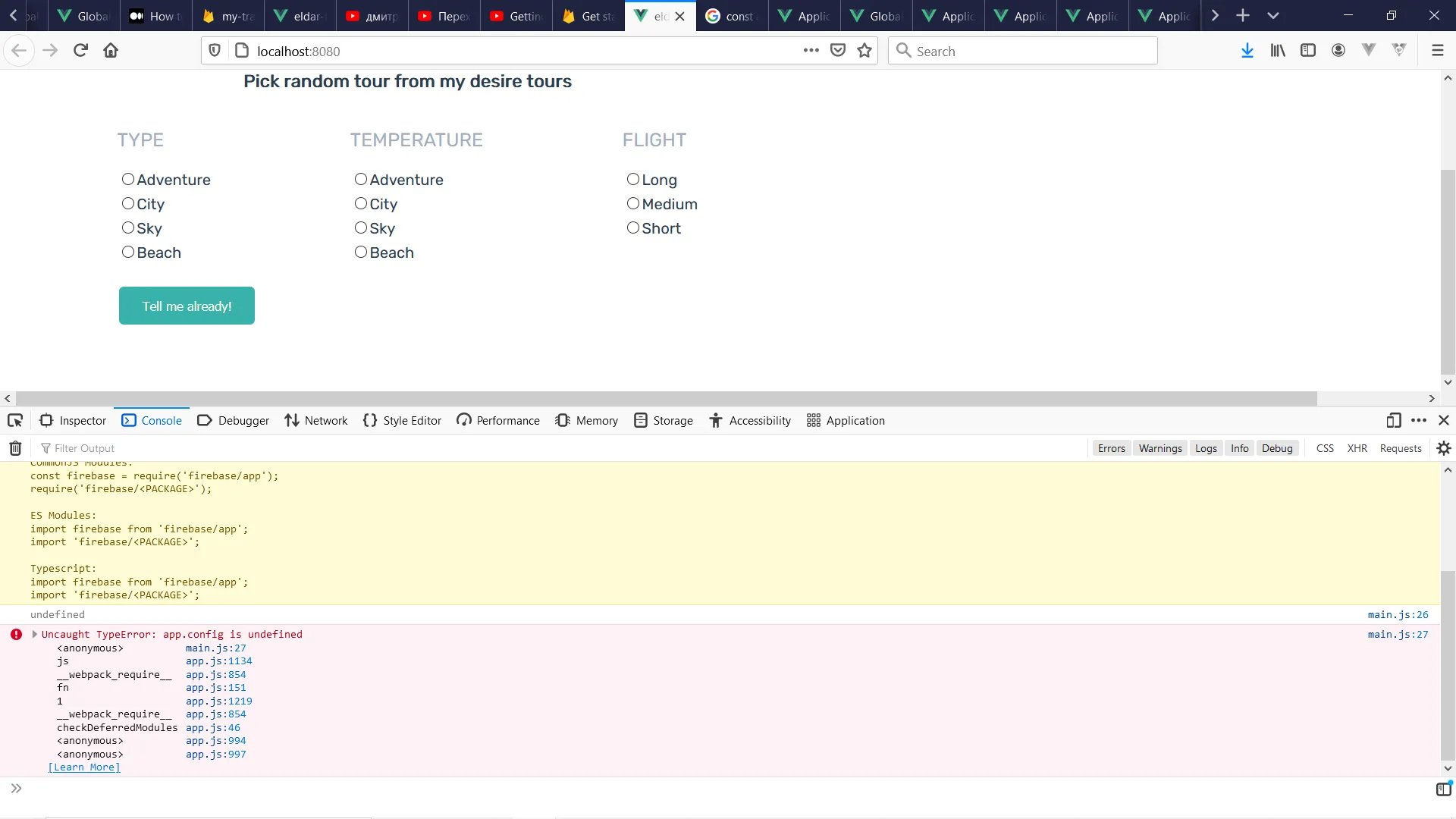Screen dimensions: 1456x819
Task: Click the downloads arrow icon in toolbar
Action: pyautogui.click(x=1247, y=51)
